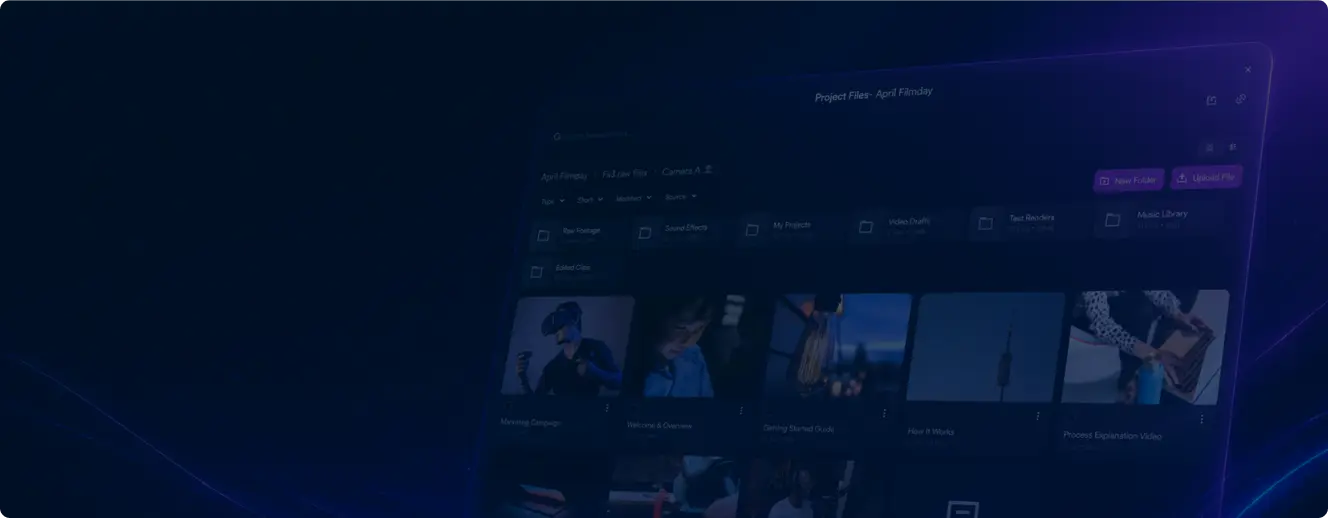This screenshot has width=1328, height=518.
Task: Open the Marketing Campaign video thumbnail
Action: (x=568, y=346)
